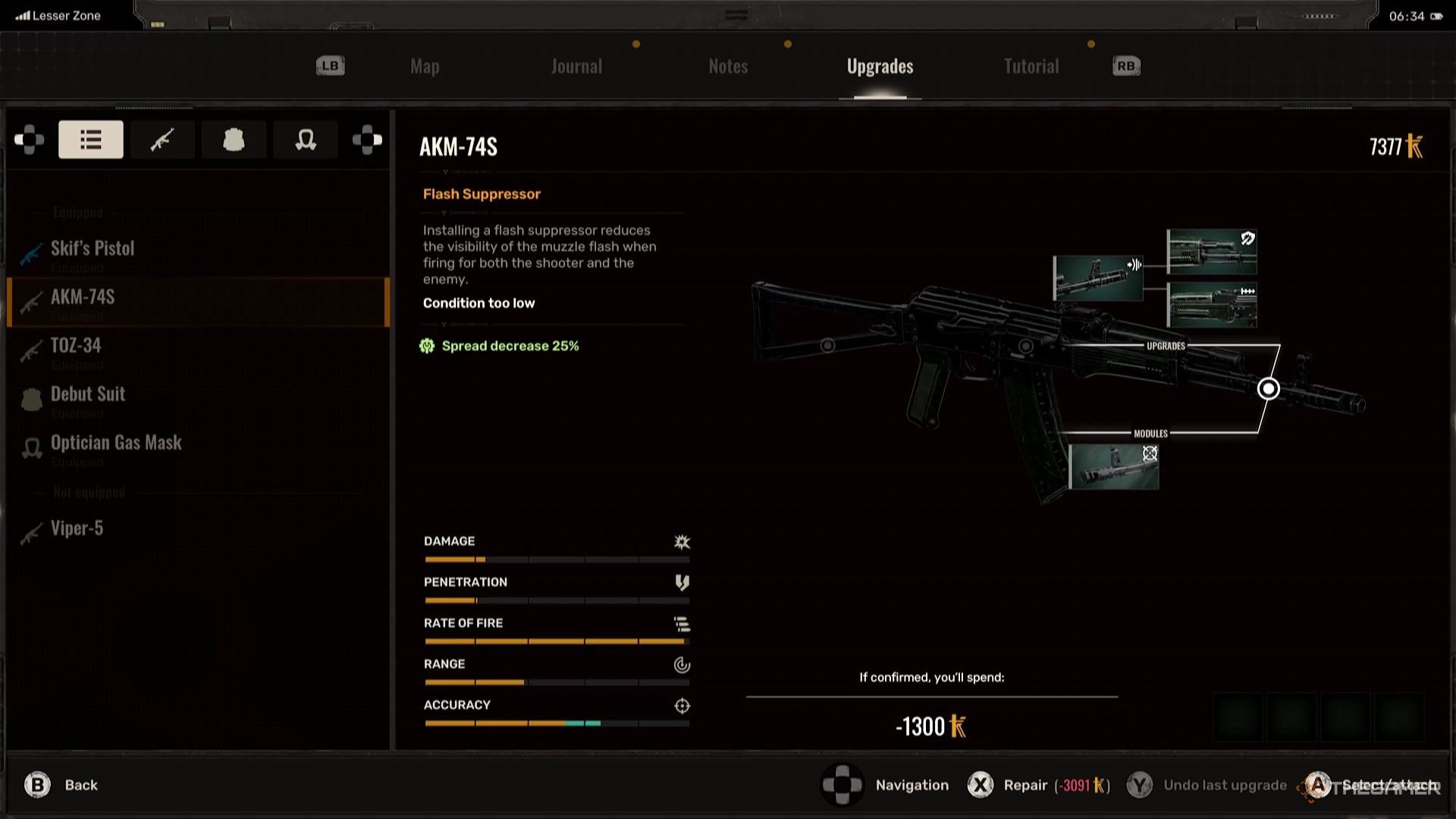Select the spread decrease stat icon
This screenshot has width=1456, height=819.
(427, 345)
